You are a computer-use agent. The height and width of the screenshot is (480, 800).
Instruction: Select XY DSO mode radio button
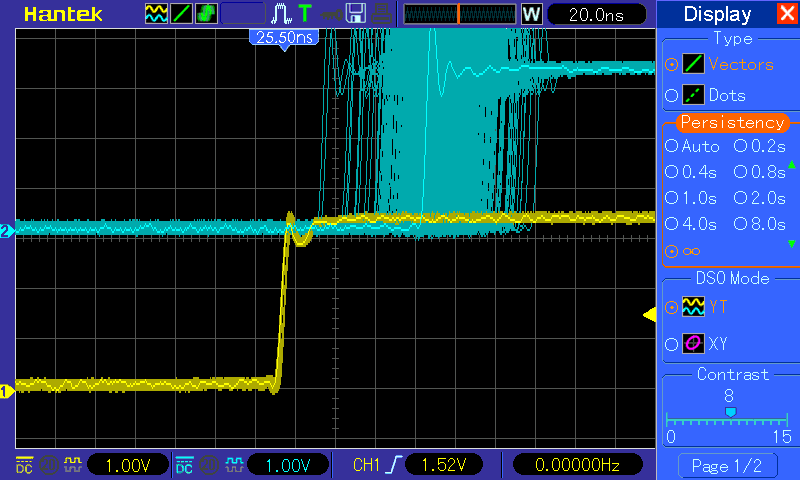671,344
